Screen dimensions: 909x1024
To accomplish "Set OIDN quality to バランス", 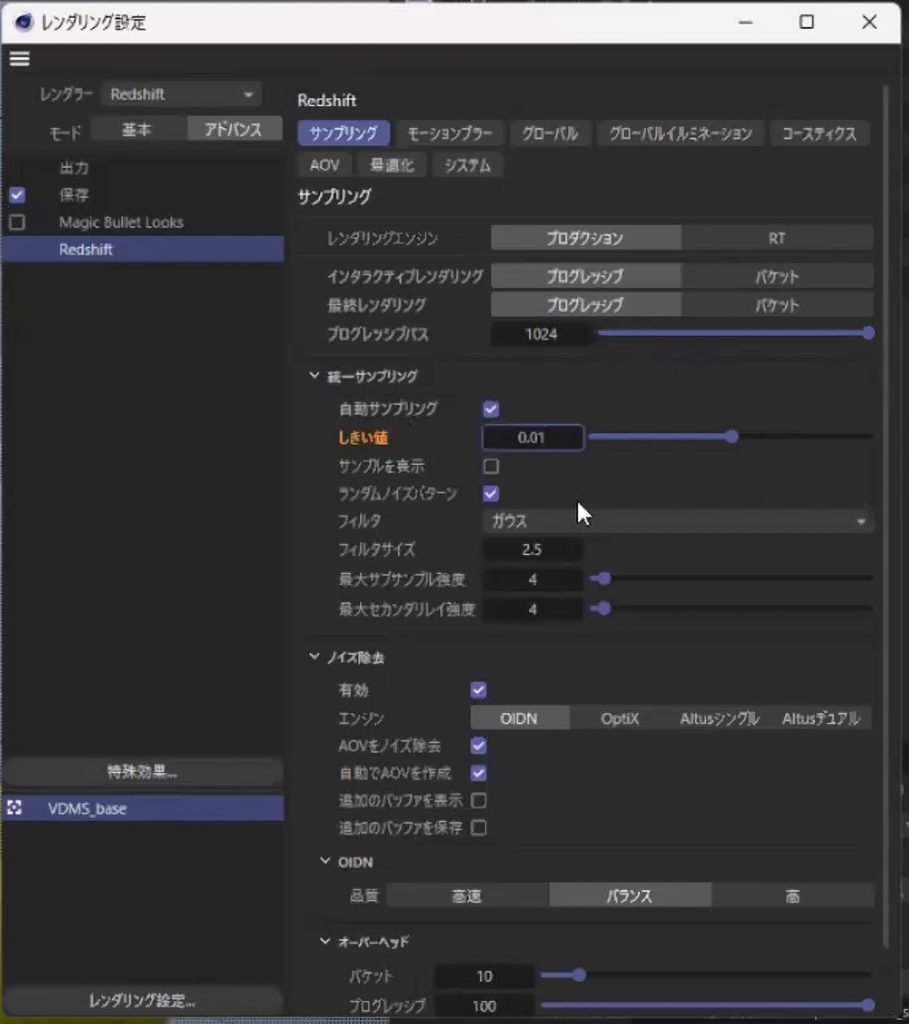I will click(630, 896).
